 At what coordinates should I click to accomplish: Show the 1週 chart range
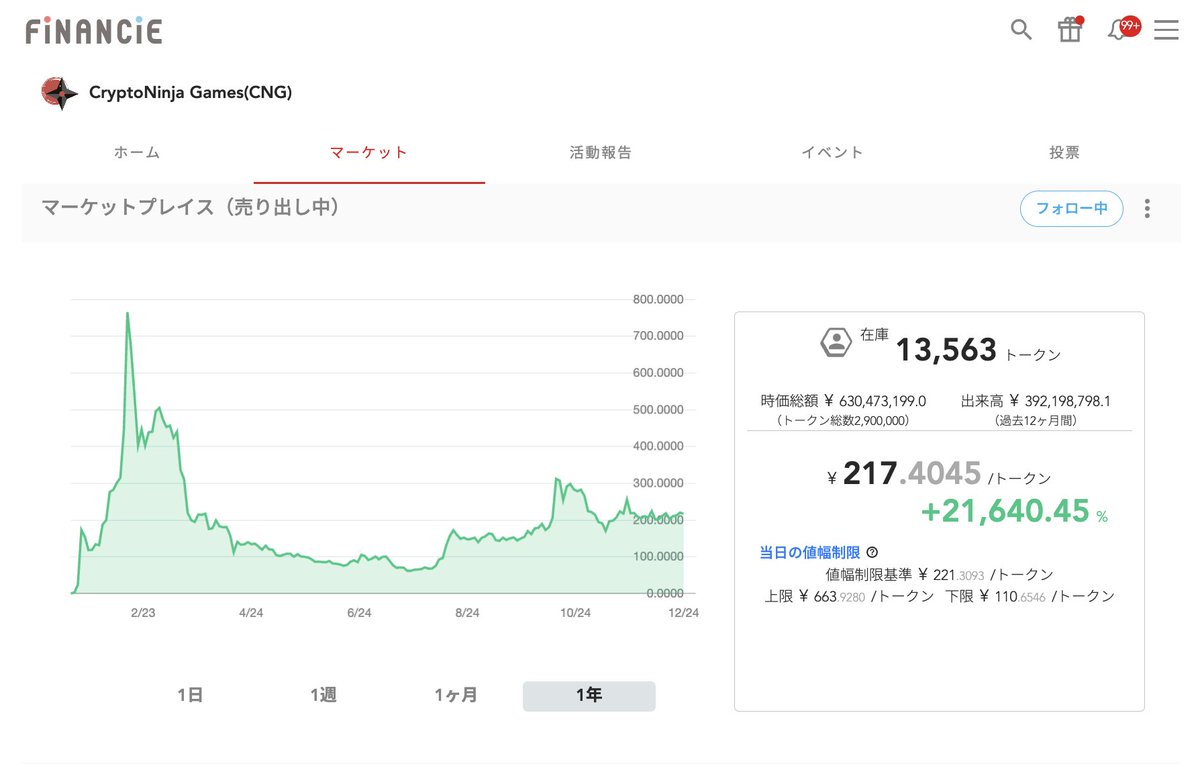pos(323,695)
